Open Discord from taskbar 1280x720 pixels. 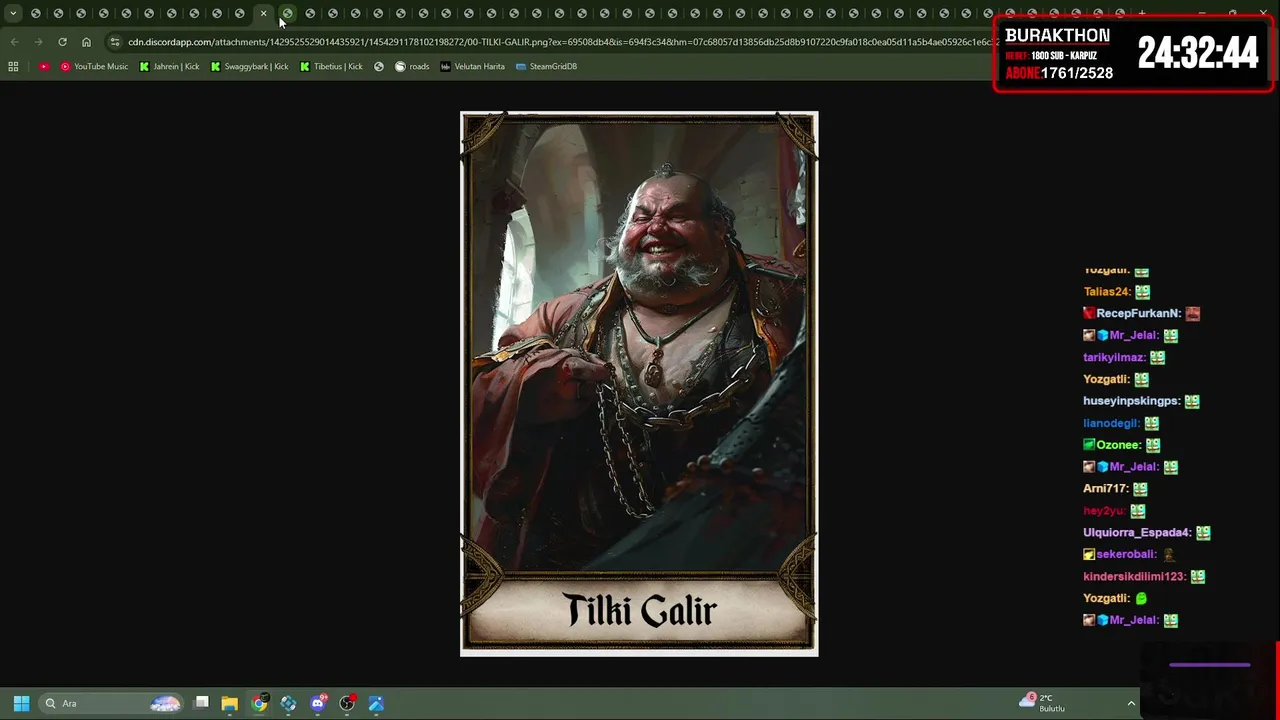click(318, 703)
